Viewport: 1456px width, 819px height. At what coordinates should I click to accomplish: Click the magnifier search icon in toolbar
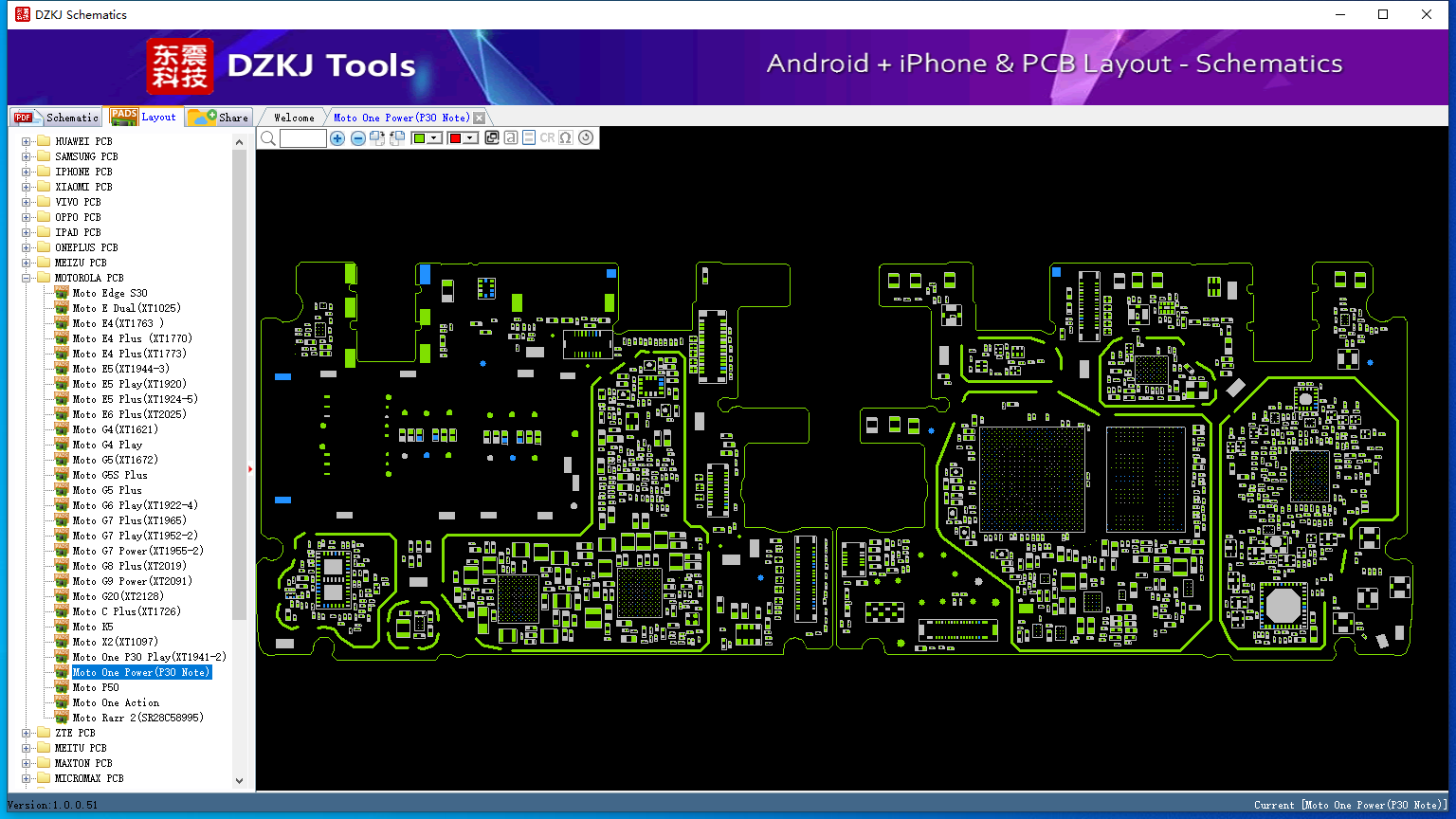pyautogui.click(x=268, y=138)
